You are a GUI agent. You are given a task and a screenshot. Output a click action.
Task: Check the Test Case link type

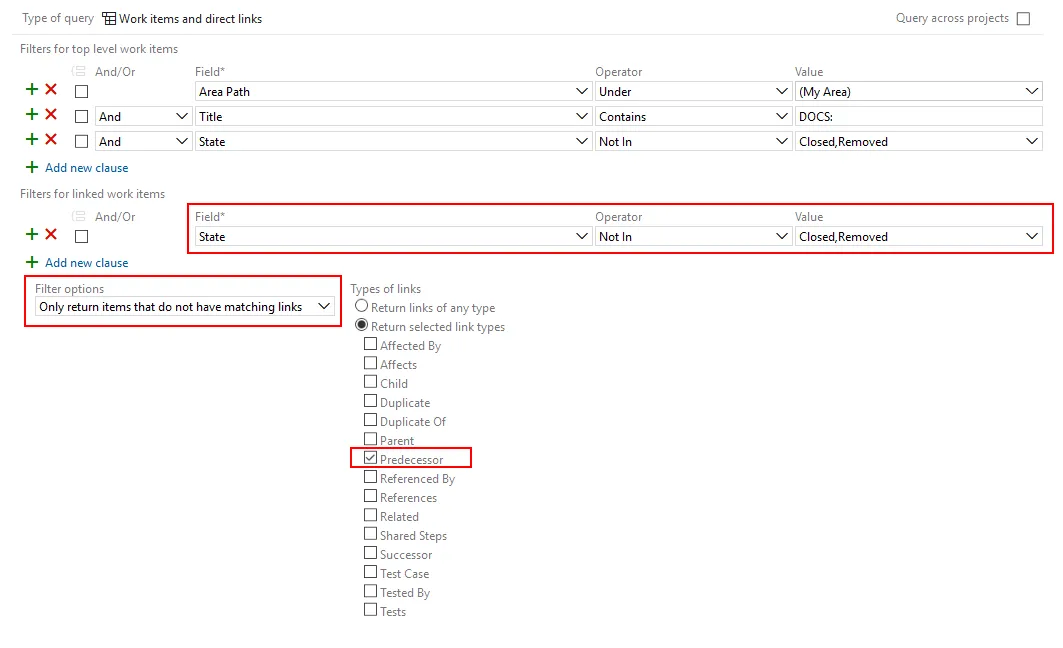pos(370,572)
